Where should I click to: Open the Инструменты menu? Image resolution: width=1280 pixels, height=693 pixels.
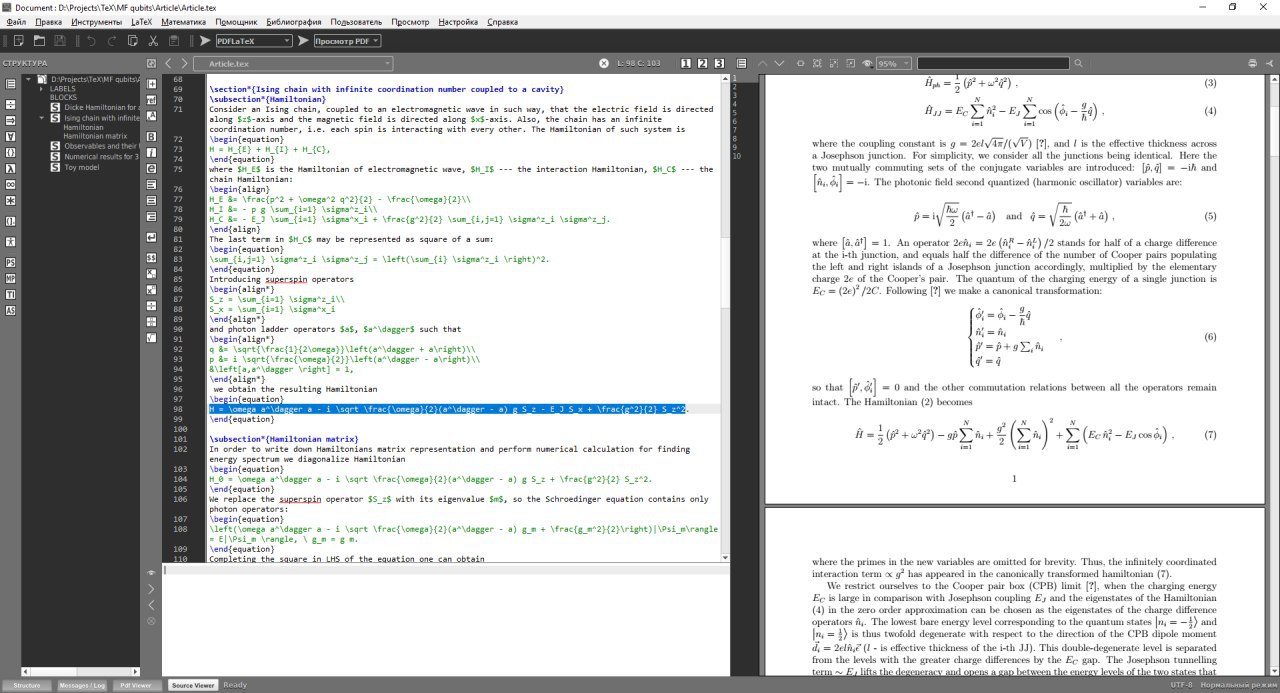pyautogui.click(x=97, y=21)
